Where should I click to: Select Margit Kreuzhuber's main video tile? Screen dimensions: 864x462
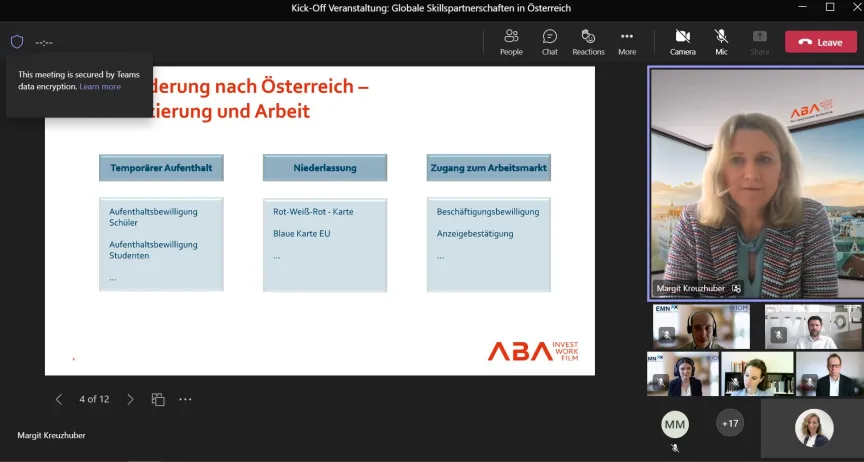pos(756,184)
